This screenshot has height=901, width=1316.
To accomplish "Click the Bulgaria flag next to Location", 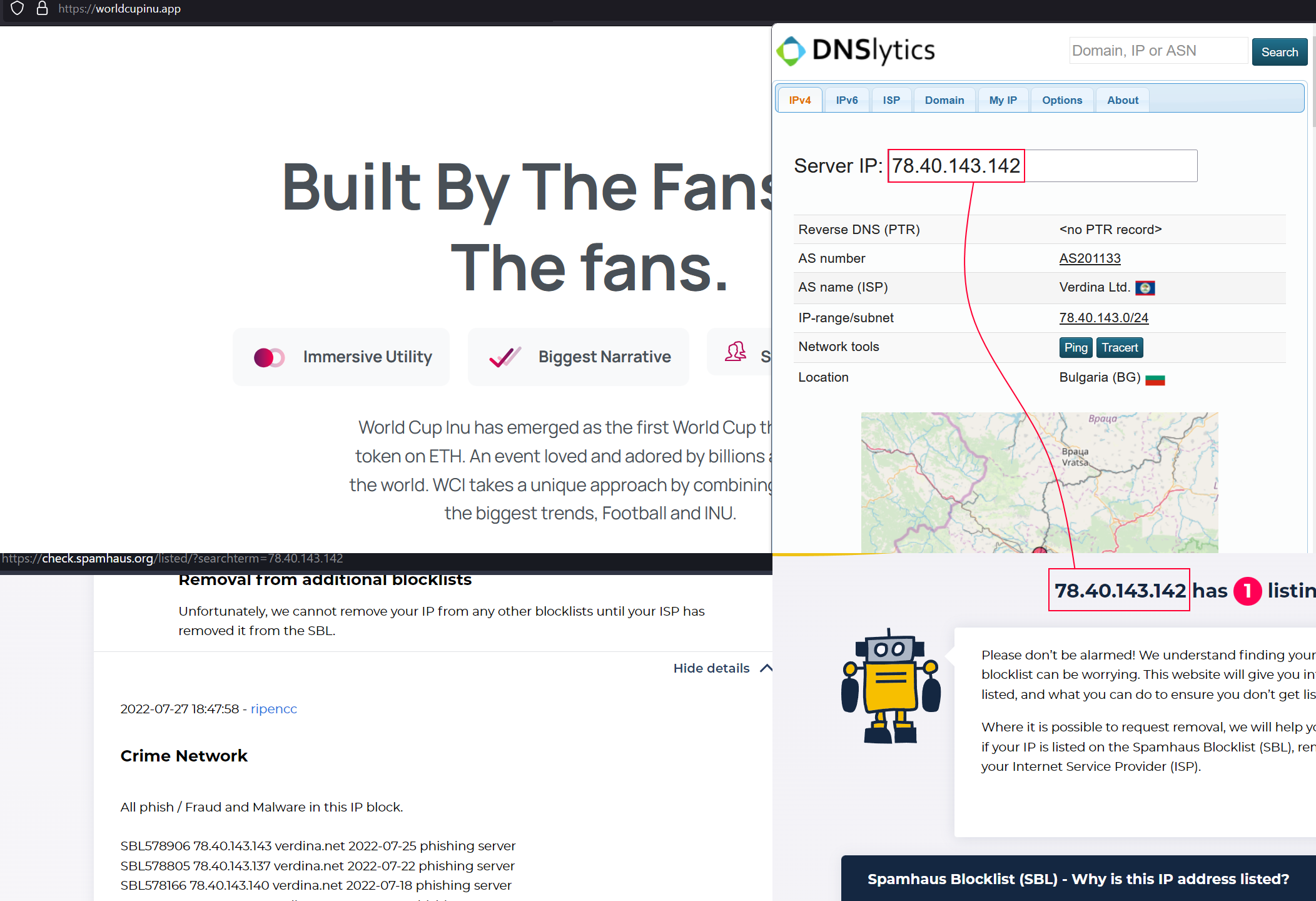I will click(1155, 378).
